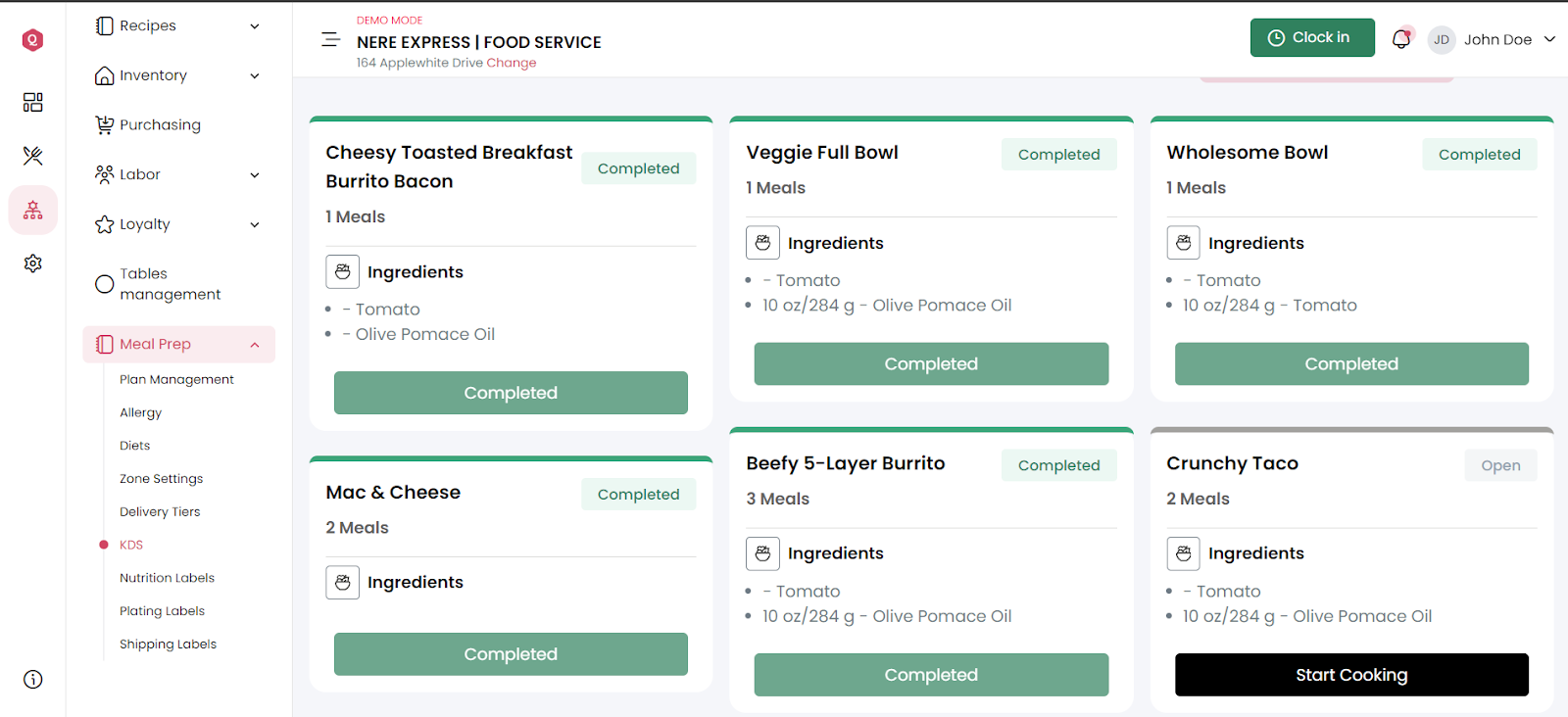Go to Nutrition Labels page
Viewport: 1568px width, 717px height.
point(167,578)
